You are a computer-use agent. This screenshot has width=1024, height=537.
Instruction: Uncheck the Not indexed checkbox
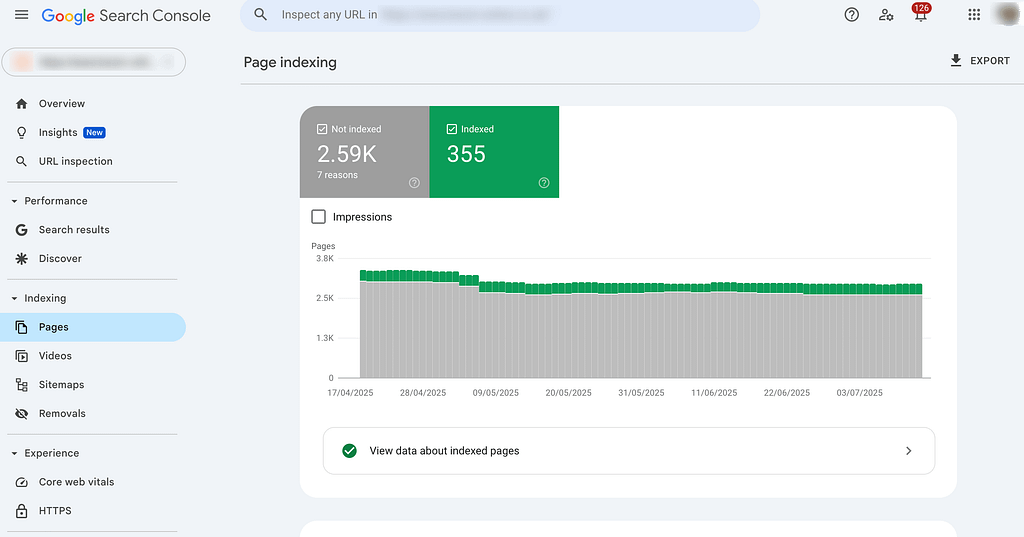pos(322,129)
